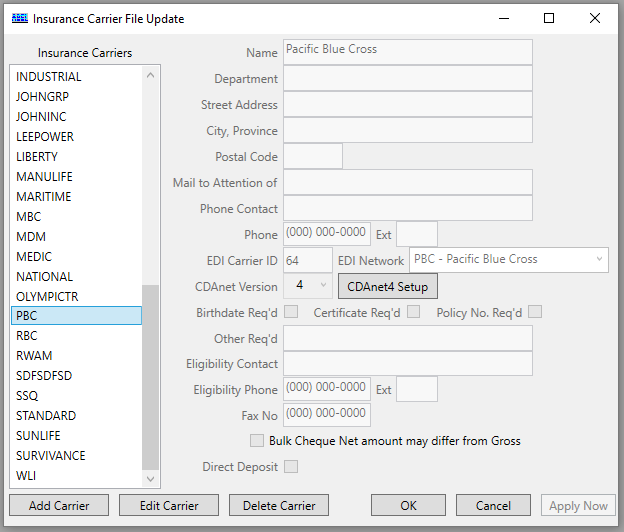Select MANULIFE in the carrier list
Screen dimensions: 624x532
point(76,176)
